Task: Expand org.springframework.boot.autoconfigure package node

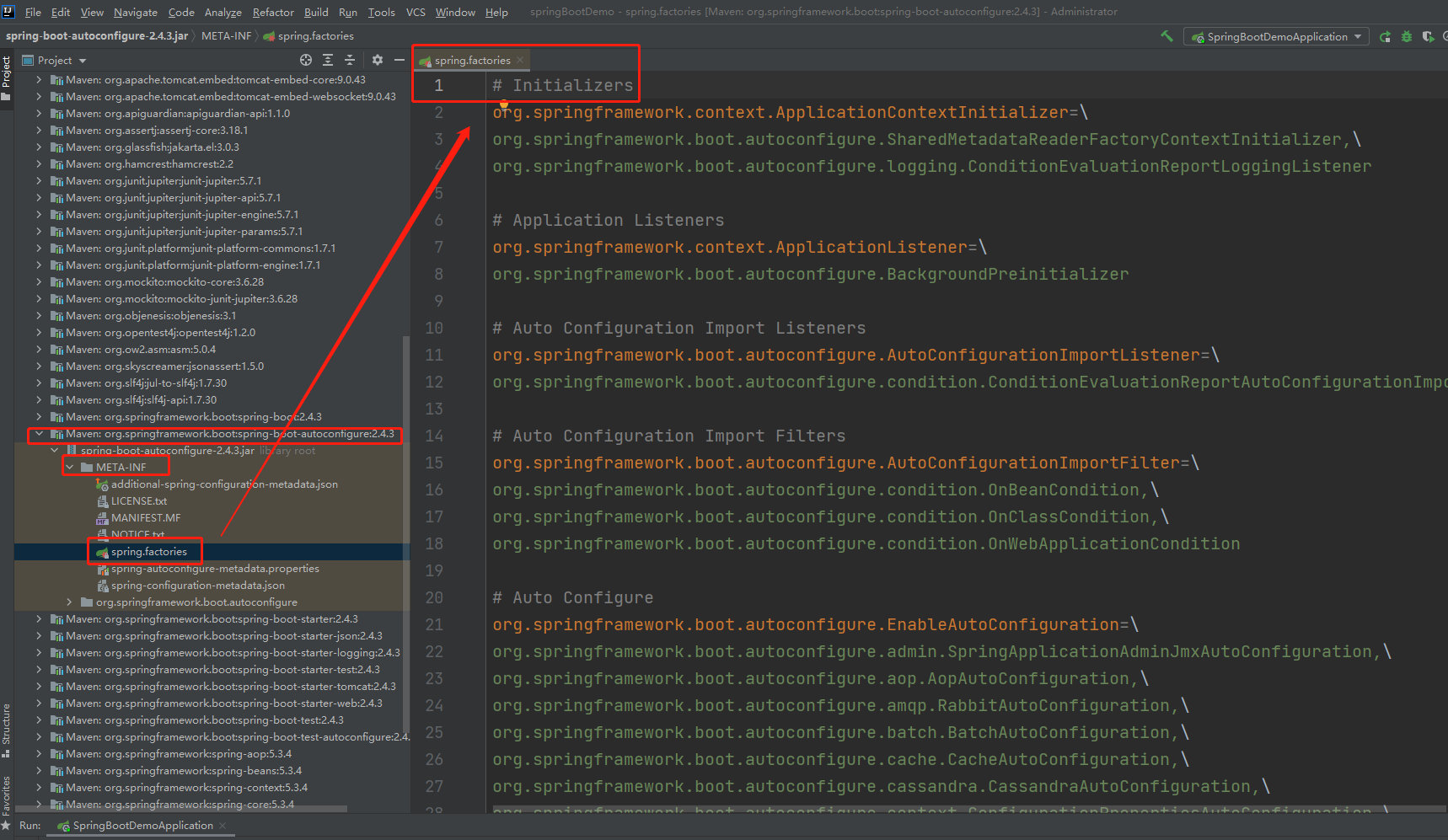Action: coord(69,602)
